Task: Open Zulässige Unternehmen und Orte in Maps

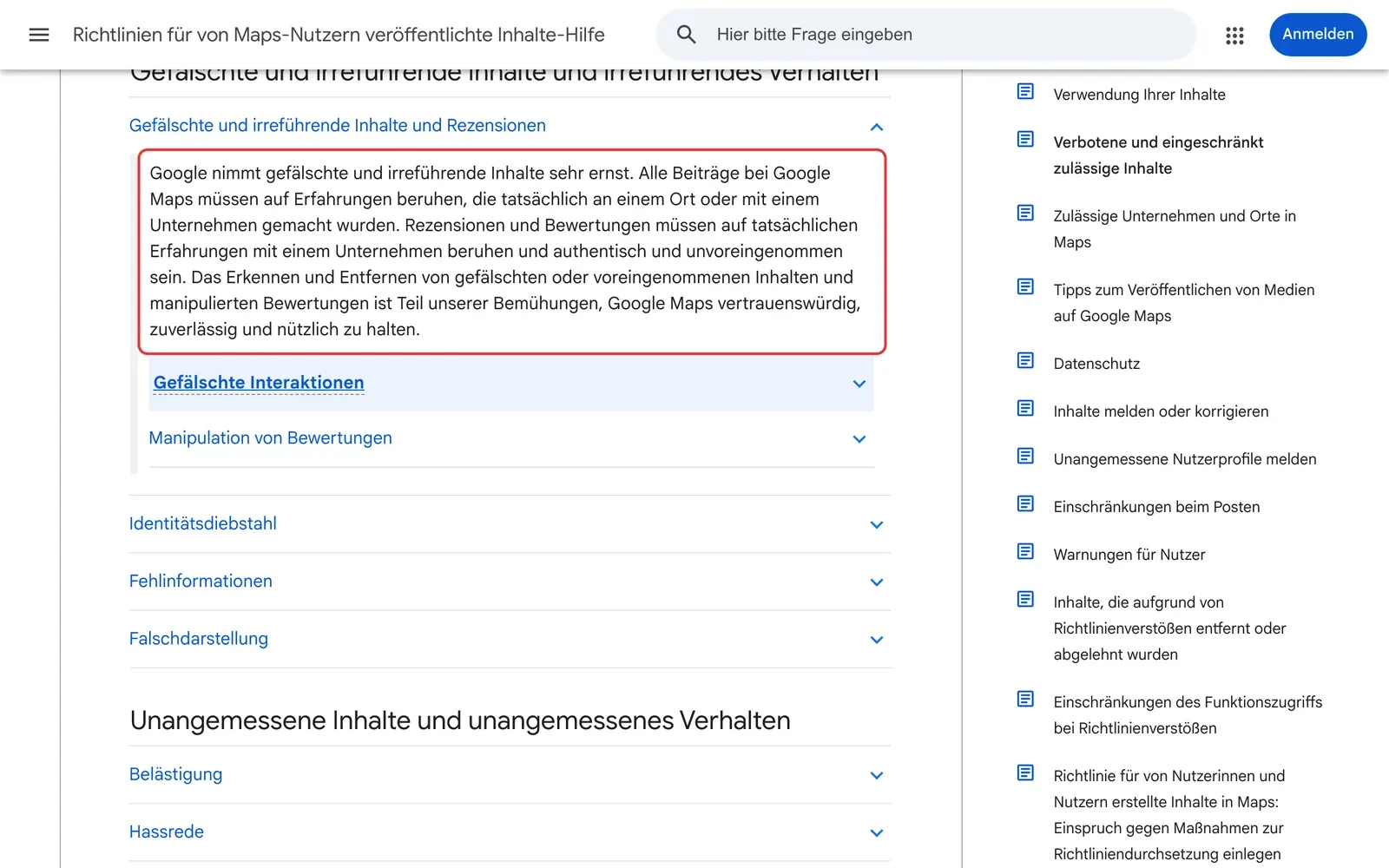Action: click(x=1175, y=229)
